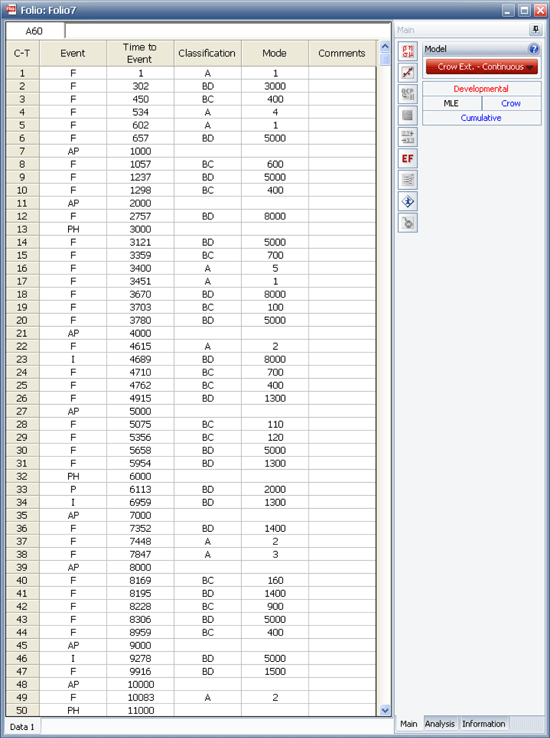Toggle the Crow confidence bounds option
This screenshot has width=550, height=738.
pos(511,104)
